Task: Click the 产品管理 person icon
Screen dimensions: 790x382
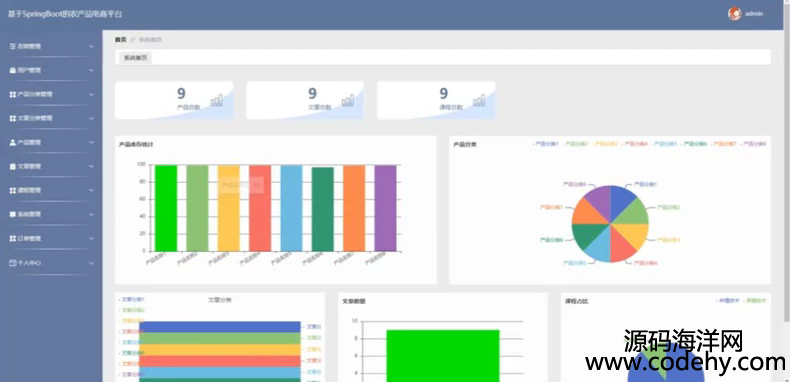Action: [13, 143]
